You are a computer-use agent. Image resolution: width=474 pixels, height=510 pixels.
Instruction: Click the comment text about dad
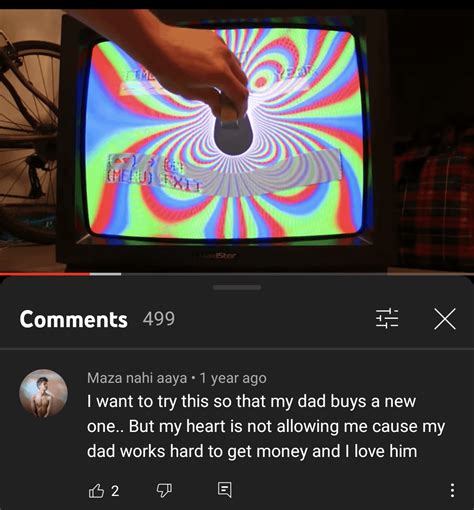(266, 426)
